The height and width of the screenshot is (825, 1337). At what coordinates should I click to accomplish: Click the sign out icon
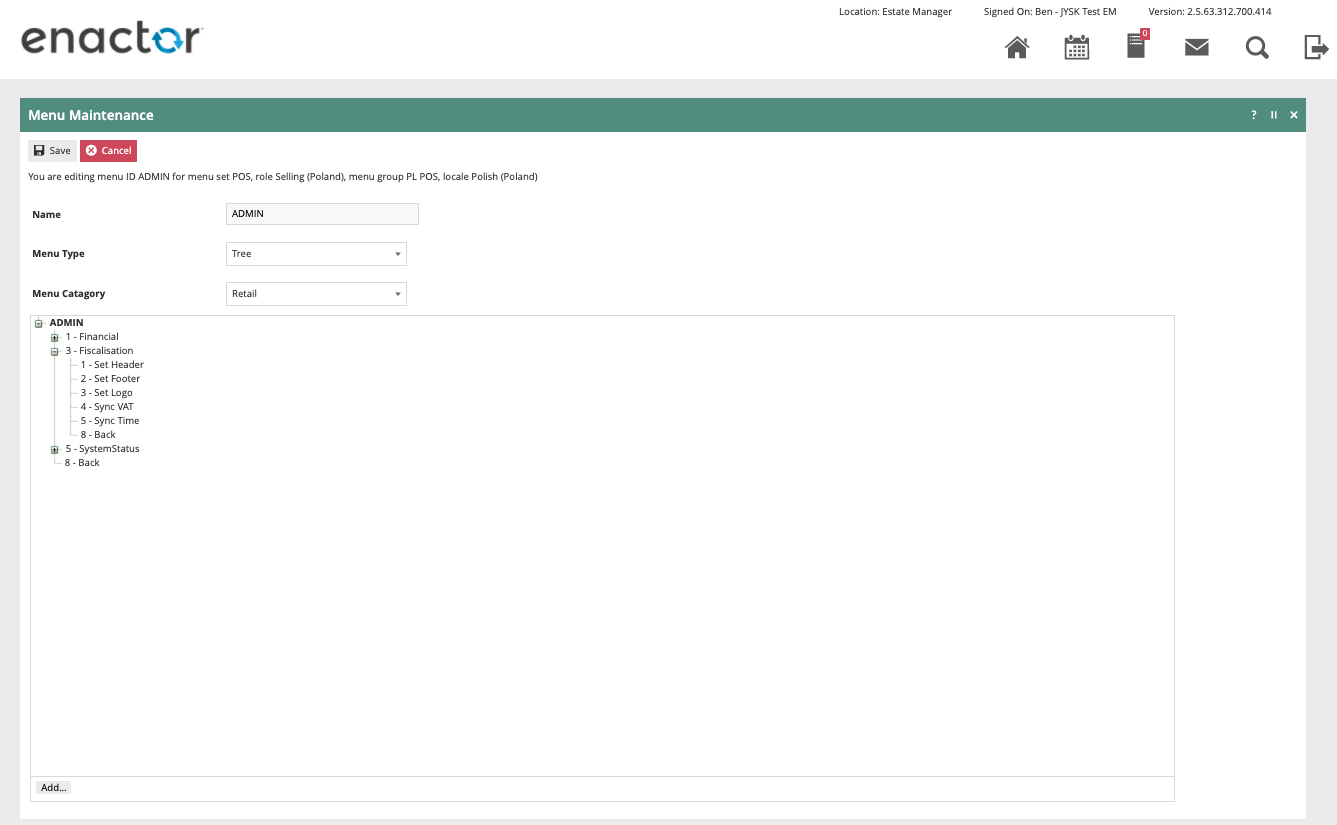click(1316, 47)
